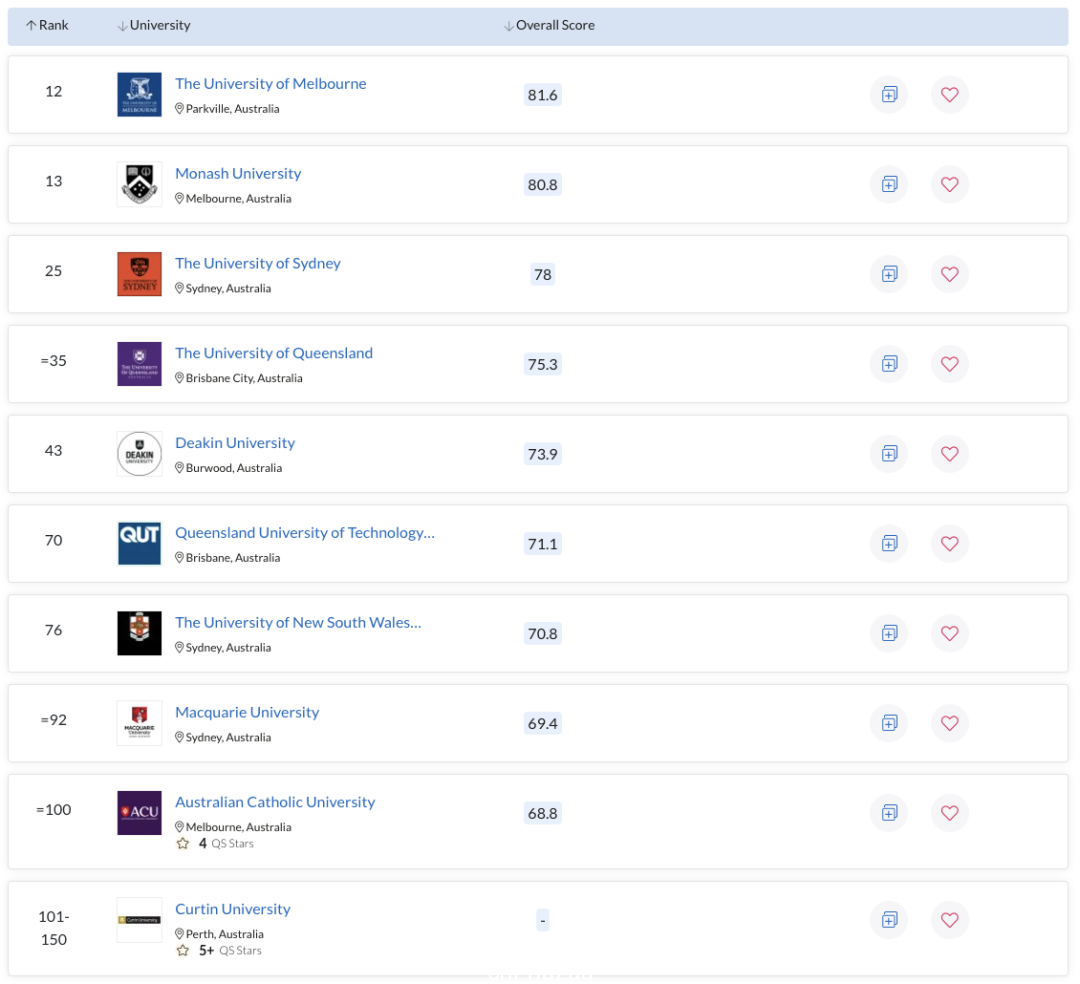The width and height of the screenshot is (1080, 984).
Task: Favorite Australian Catholic University with heart
Action: 950,813
